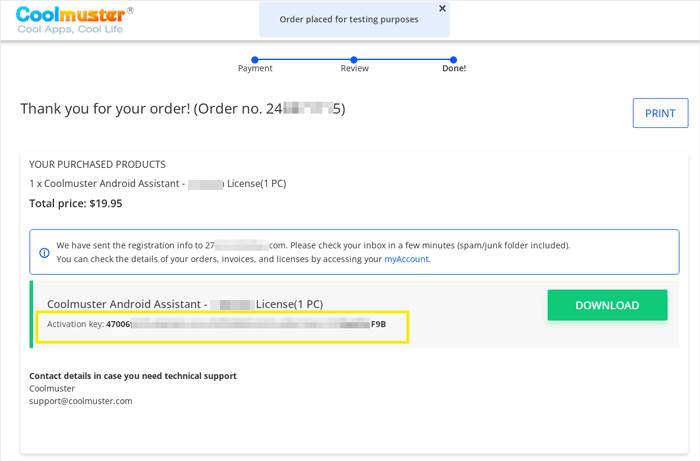Open the myAccount link

(x=406, y=259)
